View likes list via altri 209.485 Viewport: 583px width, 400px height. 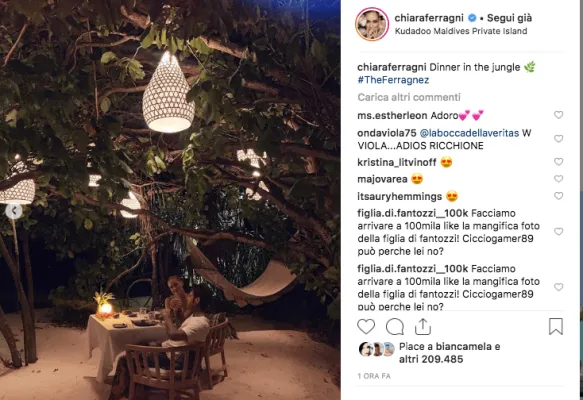[431, 359]
